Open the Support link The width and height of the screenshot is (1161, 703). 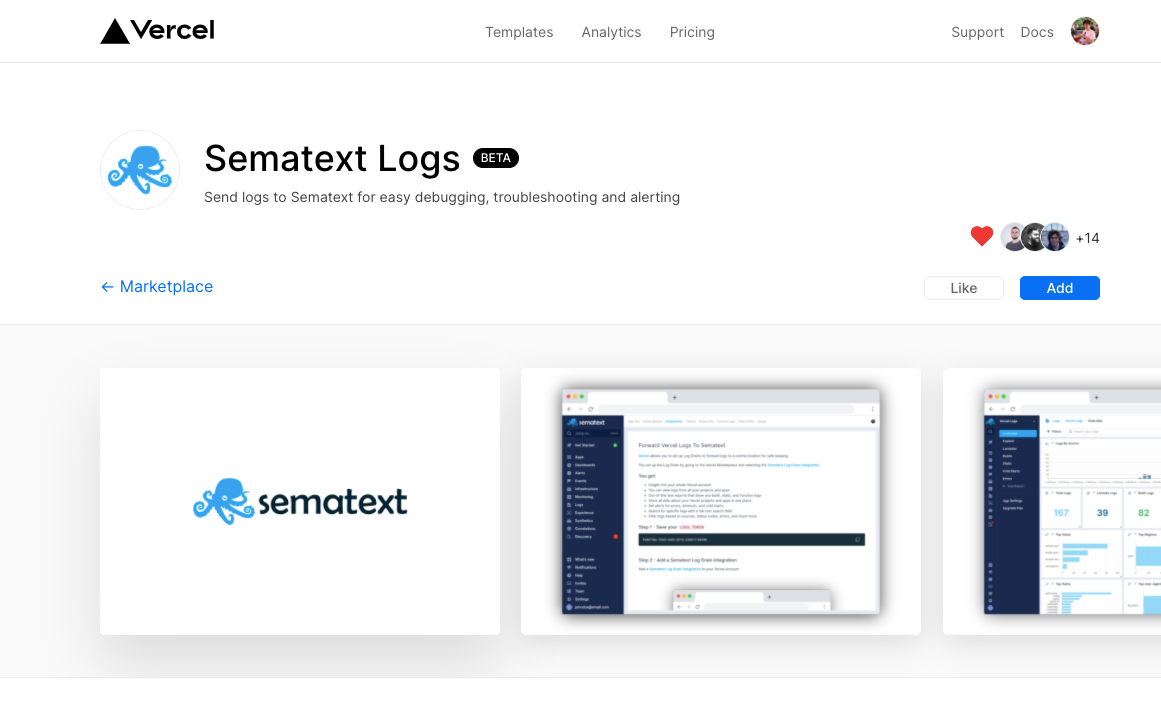click(977, 33)
